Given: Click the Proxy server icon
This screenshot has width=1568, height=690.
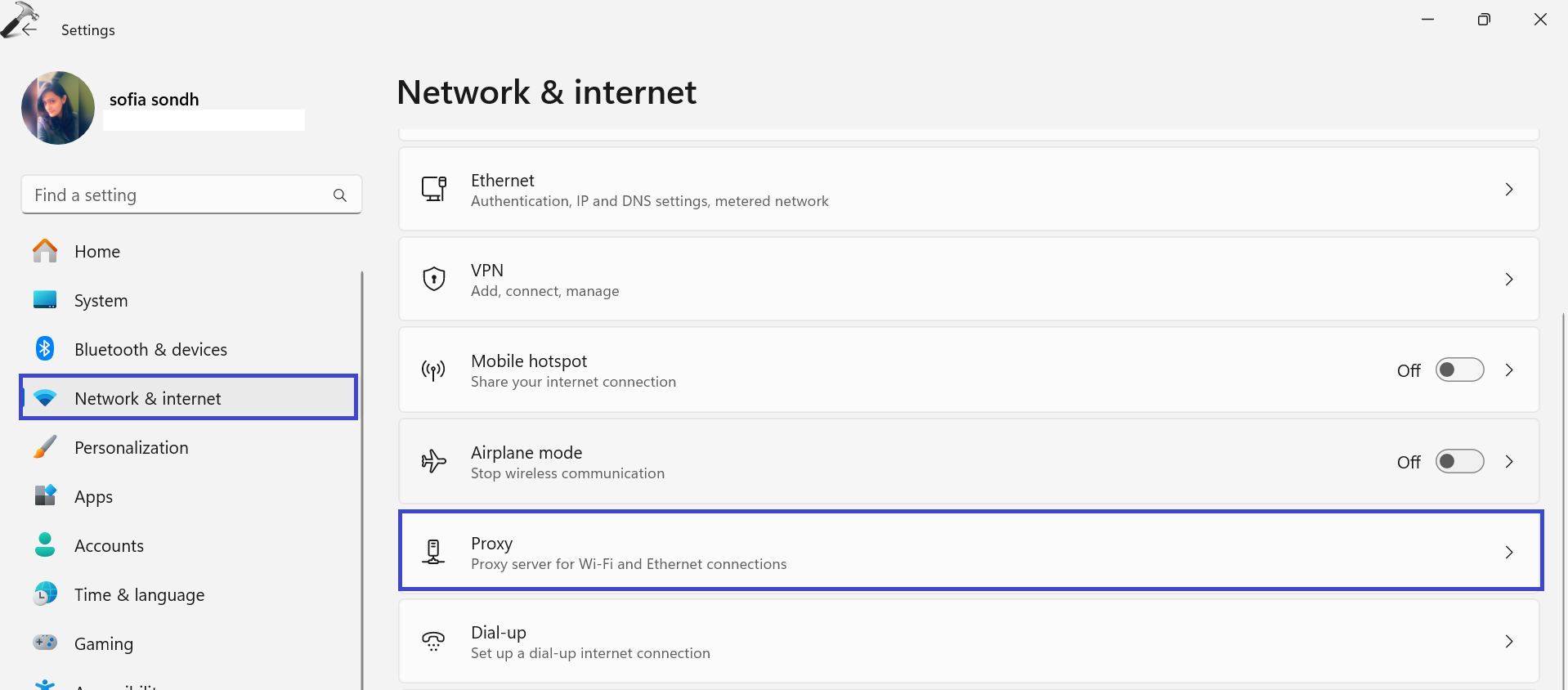Looking at the screenshot, I should tap(433, 552).
